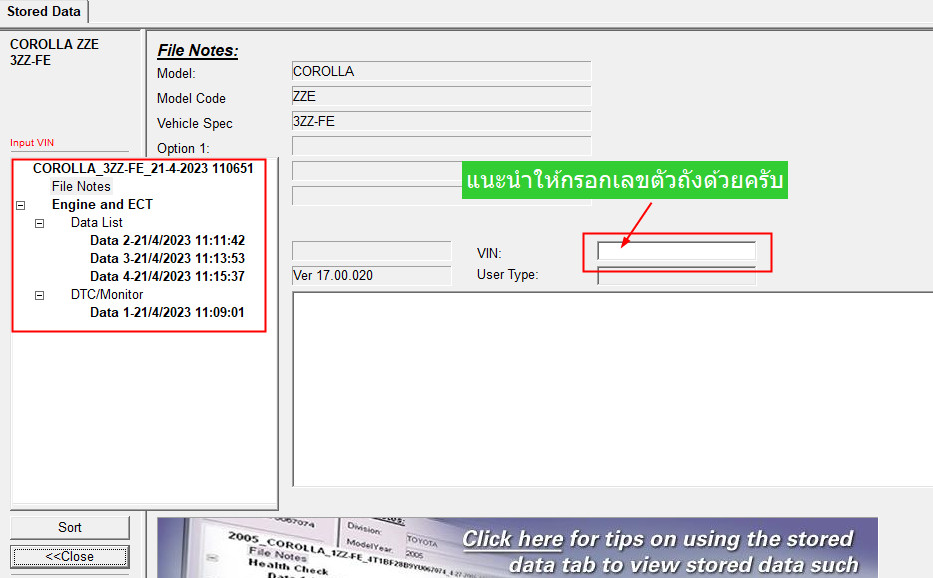Select the Engine and ECT tree item
Image resolution: width=933 pixels, height=578 pixels.
[x=102, y=204]
